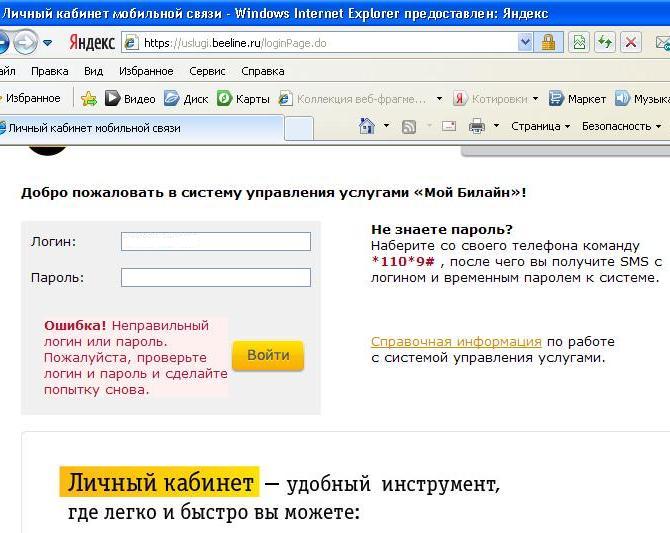Click the Refresh page icon

[x=604, y=43]
